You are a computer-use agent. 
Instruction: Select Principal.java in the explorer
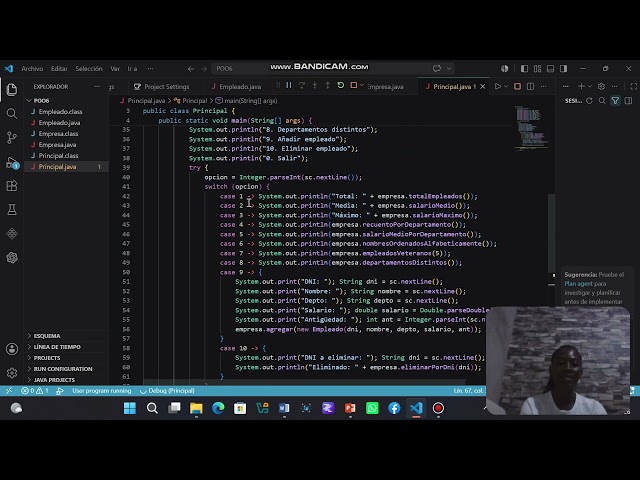pos(57,167)
